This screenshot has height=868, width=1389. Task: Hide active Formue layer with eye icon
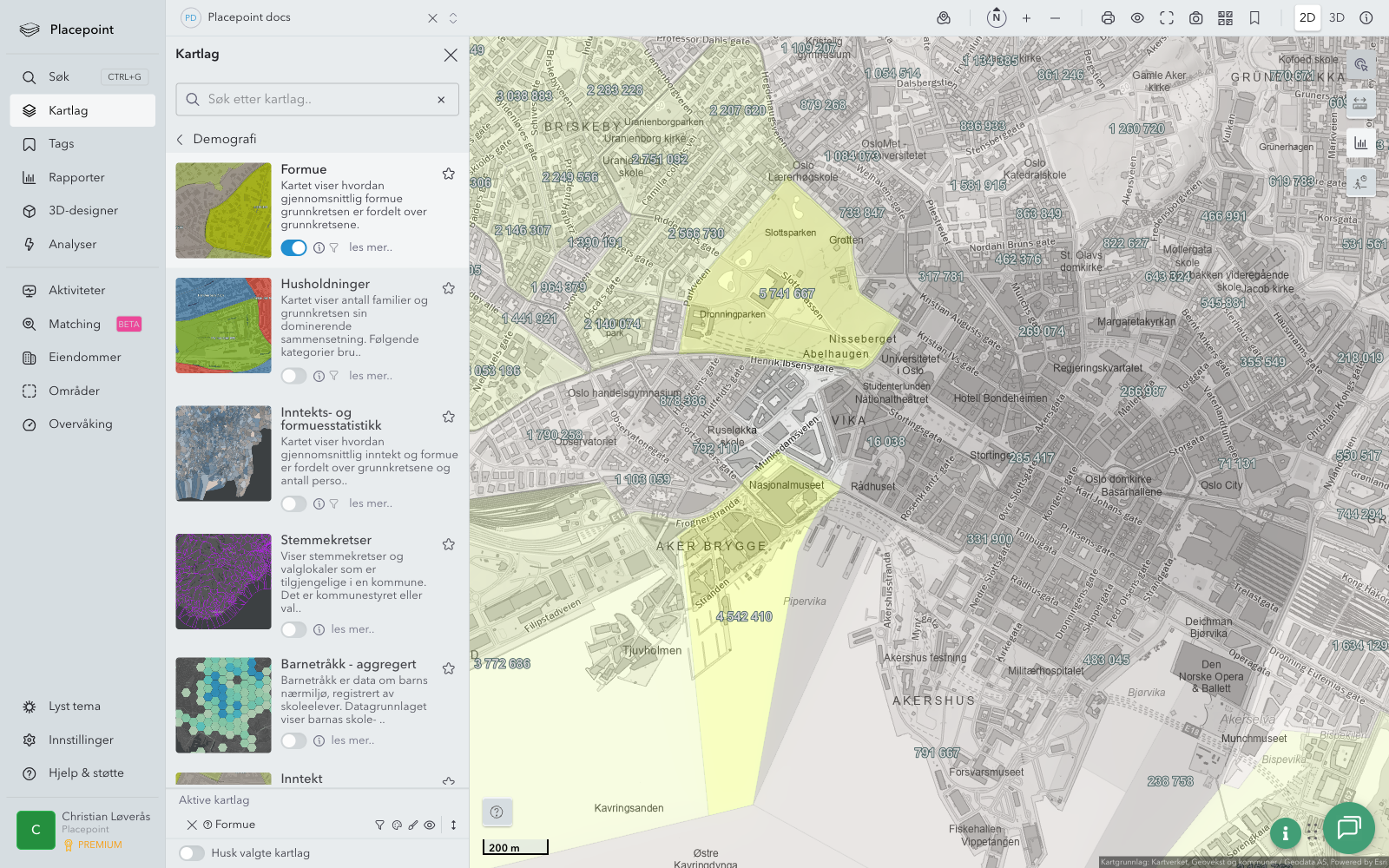pos(430,825)
